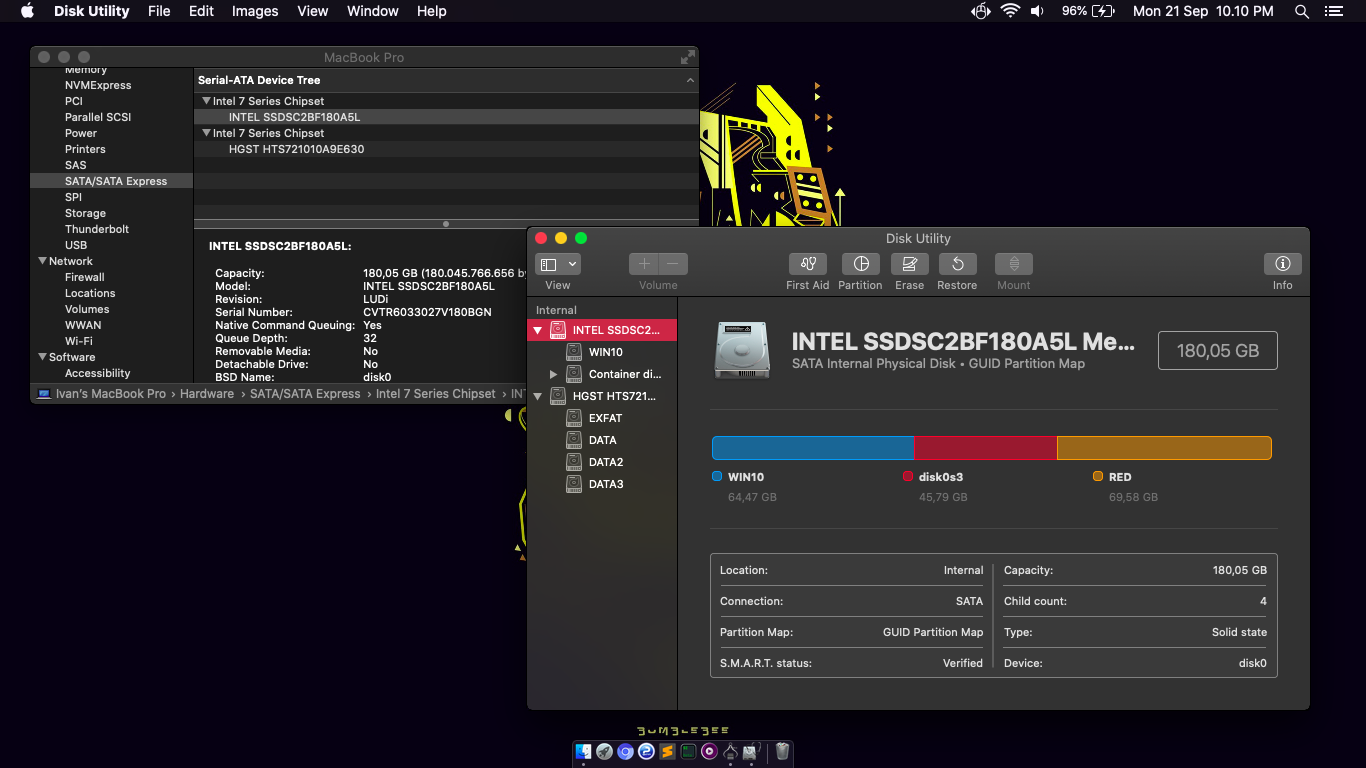
Task: Expand the Container disk in sidebar
Action: [x=554, y=374]
